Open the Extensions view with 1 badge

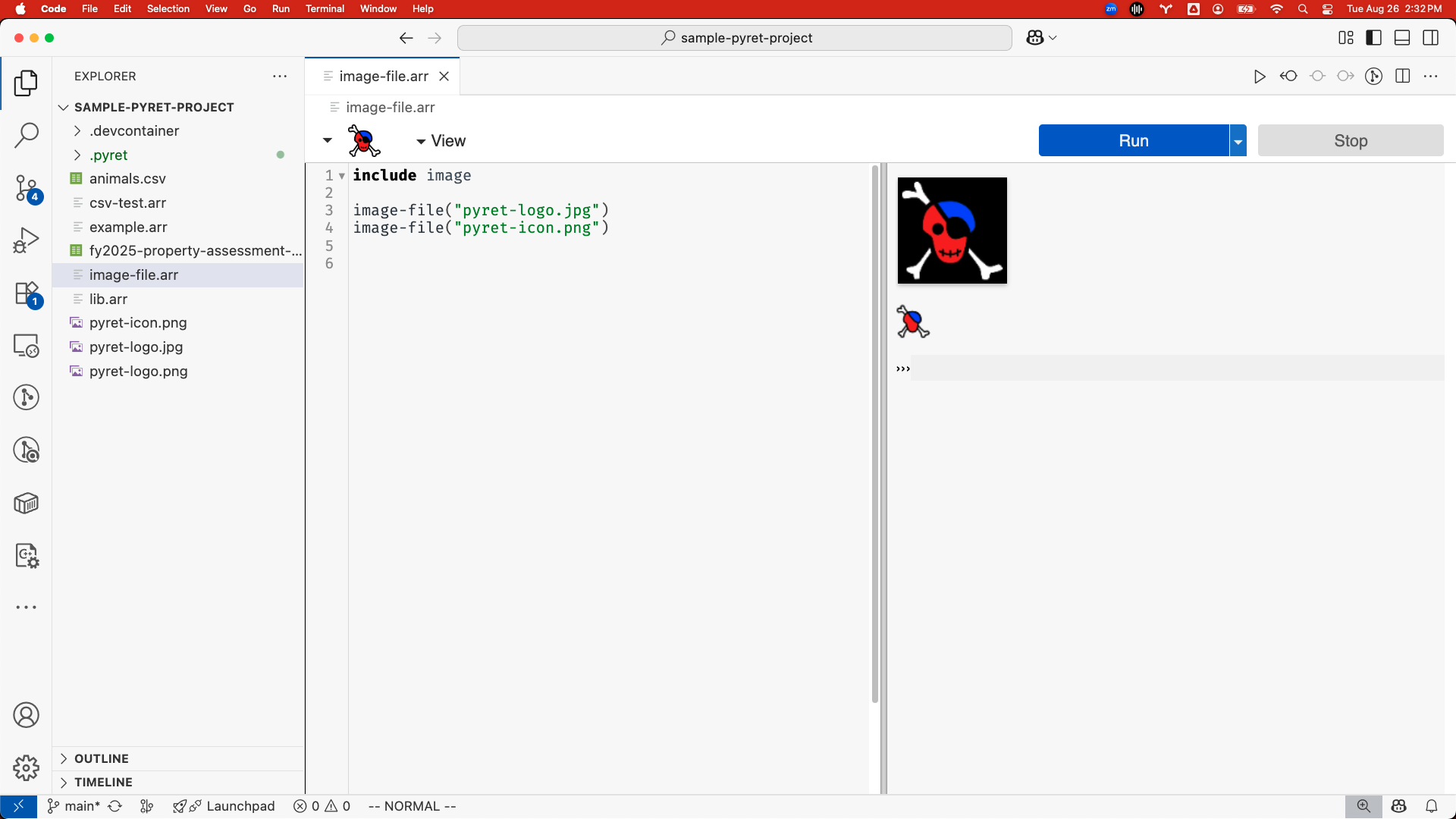(x=26, y=293)
